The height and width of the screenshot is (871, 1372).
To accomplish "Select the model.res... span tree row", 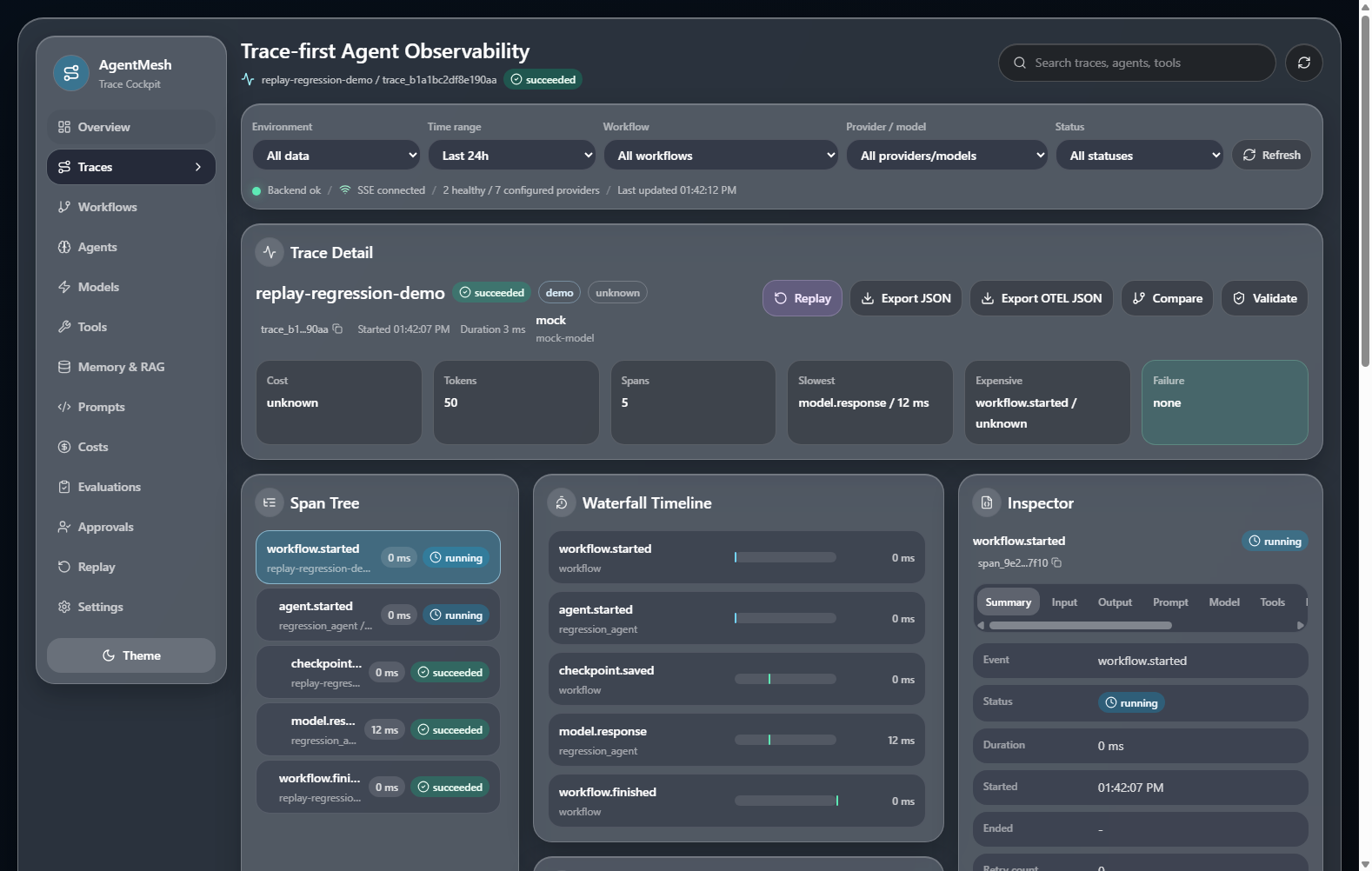I will point(378,729).
